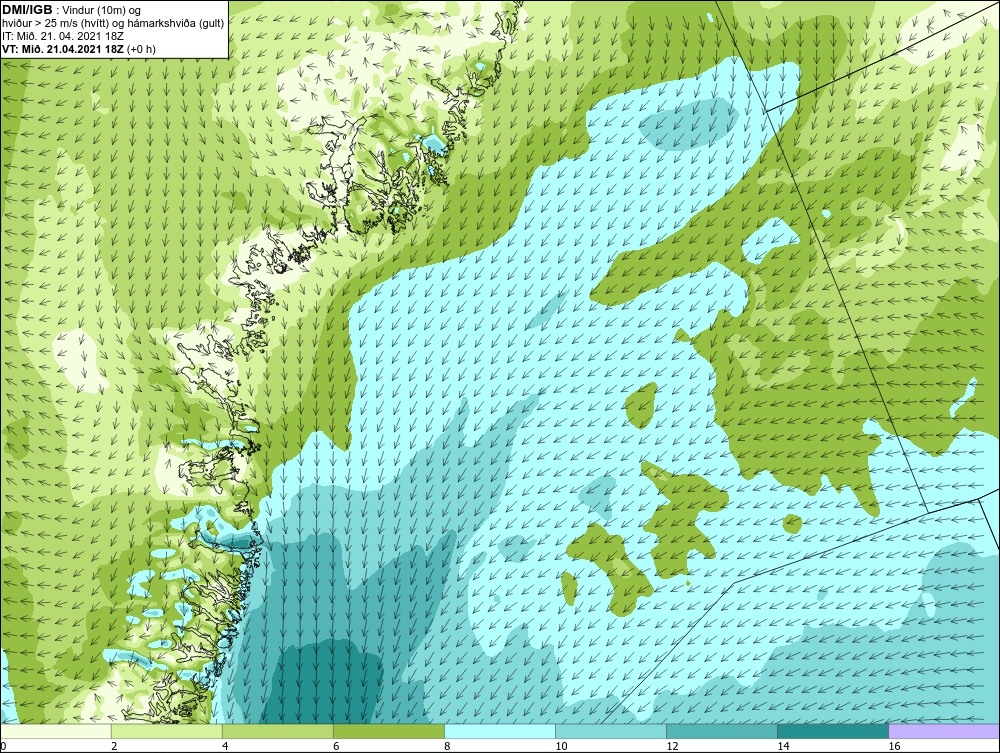Viewport: 1000px width, 753px height.
Task: Click the 'VT: Mið. 21.04.2021 18Z' bold text
Action: pos(64,48)
